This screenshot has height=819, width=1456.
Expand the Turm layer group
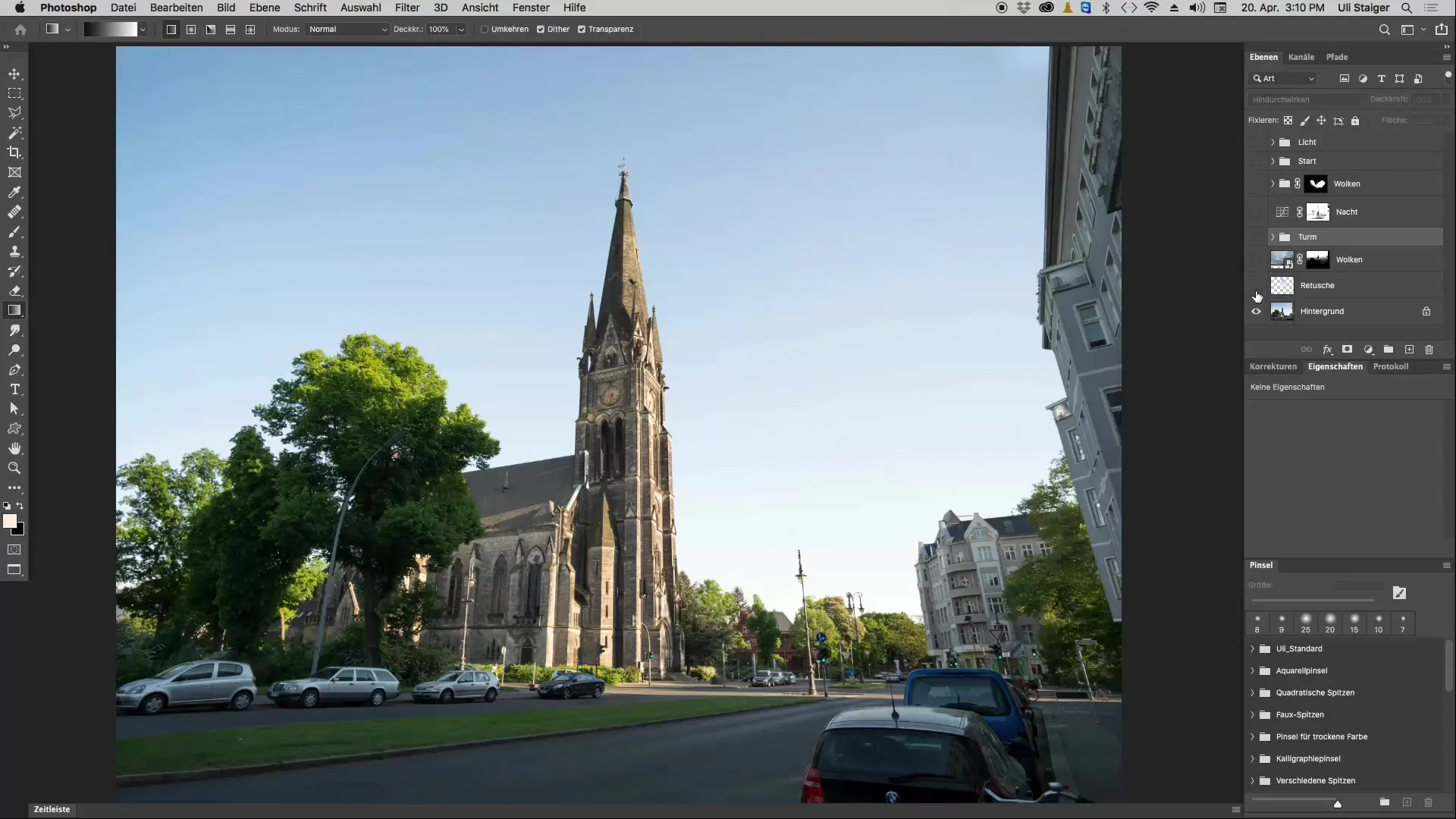1272,237
